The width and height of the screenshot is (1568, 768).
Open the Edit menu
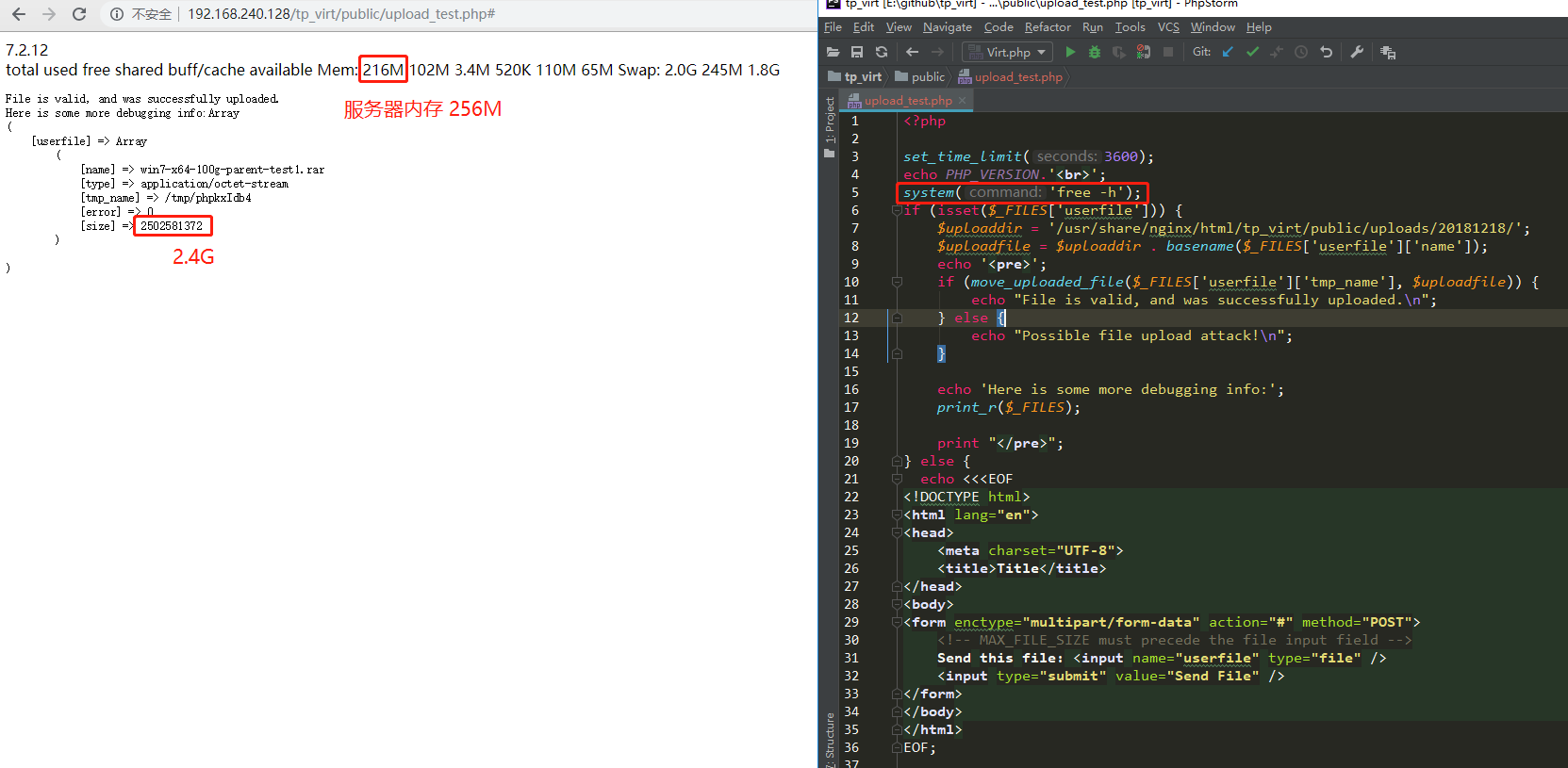point(864,27)
